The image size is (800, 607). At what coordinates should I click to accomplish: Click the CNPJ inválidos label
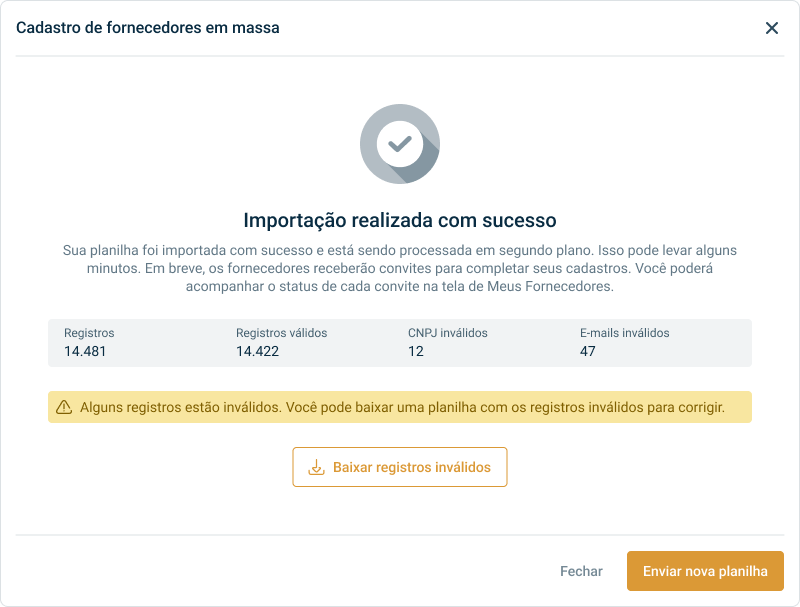pyautogui.click(x=447, y=333)
